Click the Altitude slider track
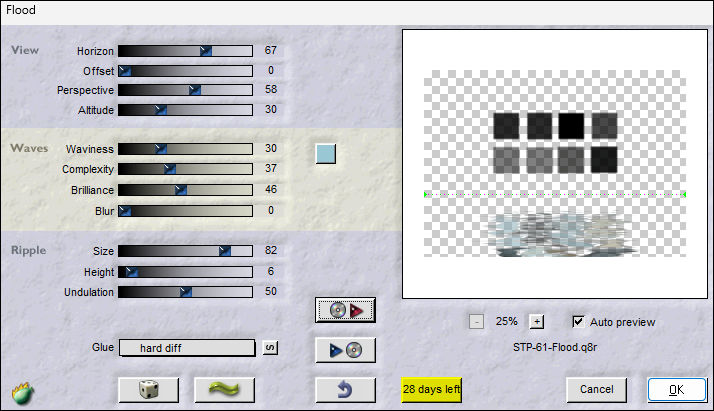 tap(185, 110)
